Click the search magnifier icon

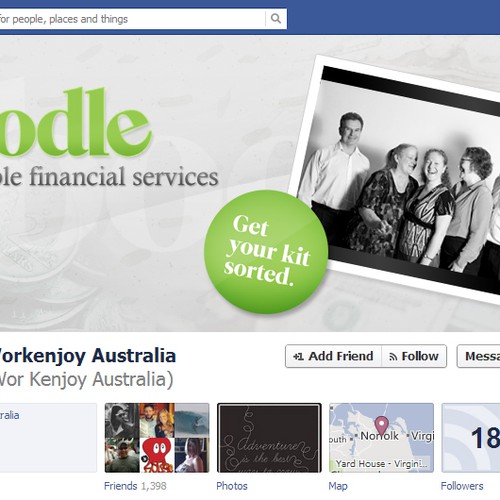276,19
